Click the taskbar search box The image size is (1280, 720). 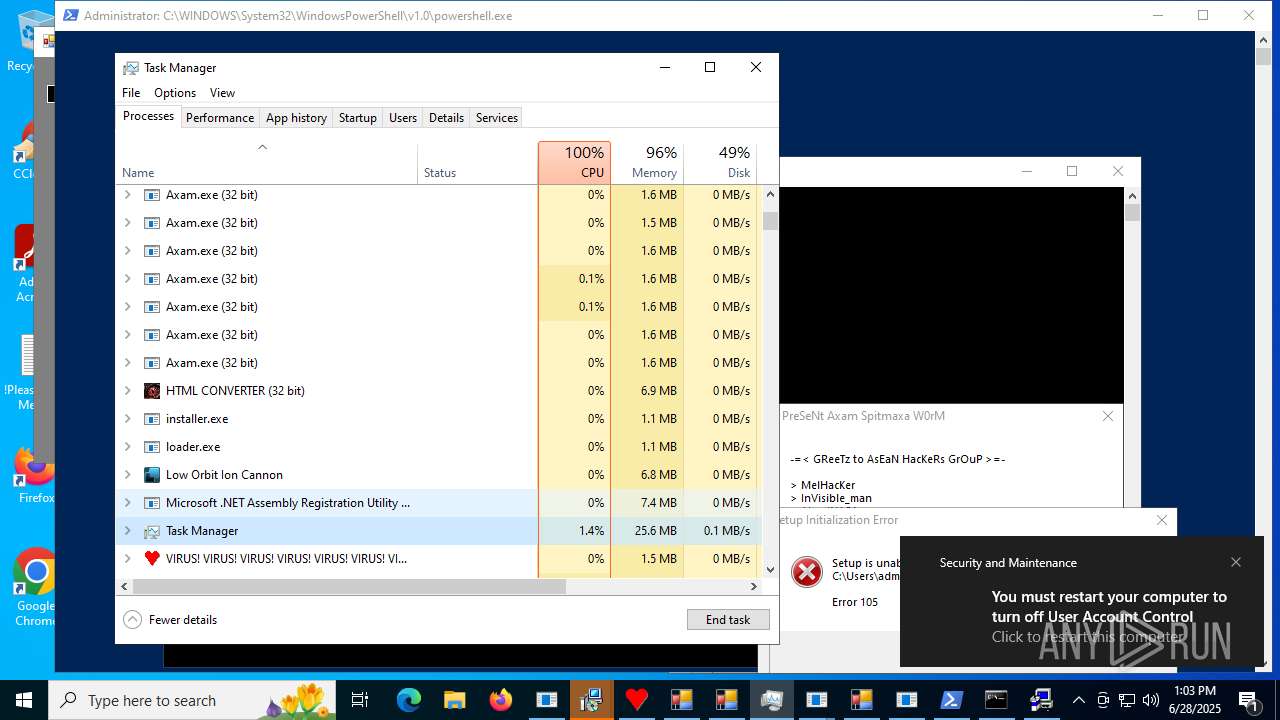tap(193, 700)
